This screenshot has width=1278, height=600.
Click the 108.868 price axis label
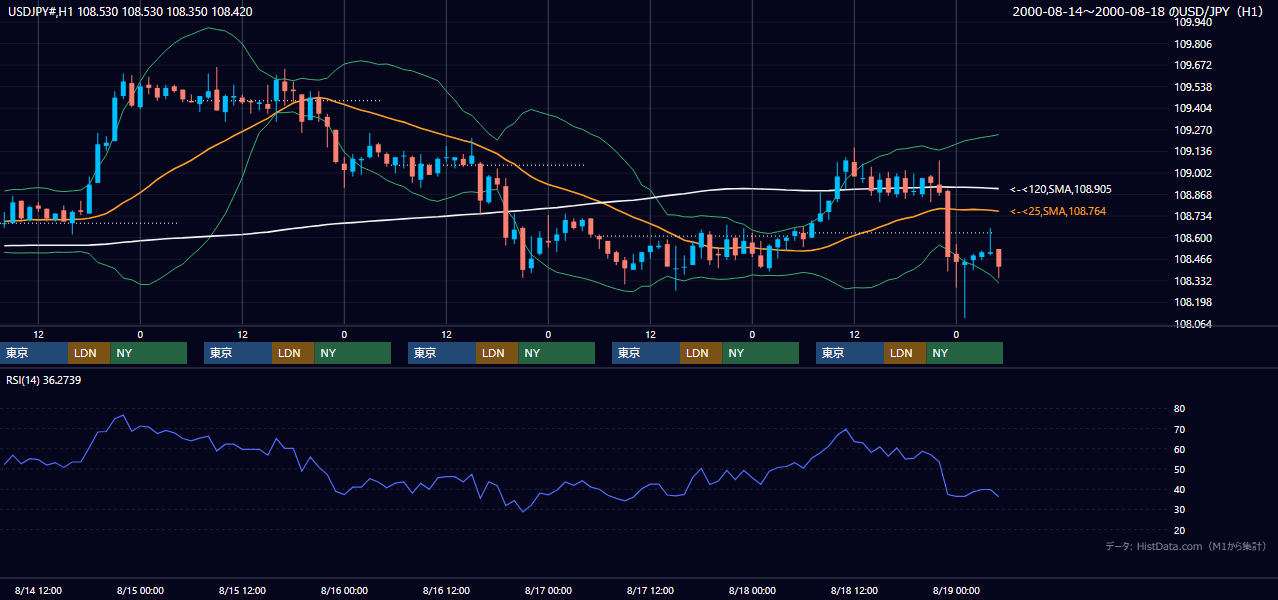1194,195
